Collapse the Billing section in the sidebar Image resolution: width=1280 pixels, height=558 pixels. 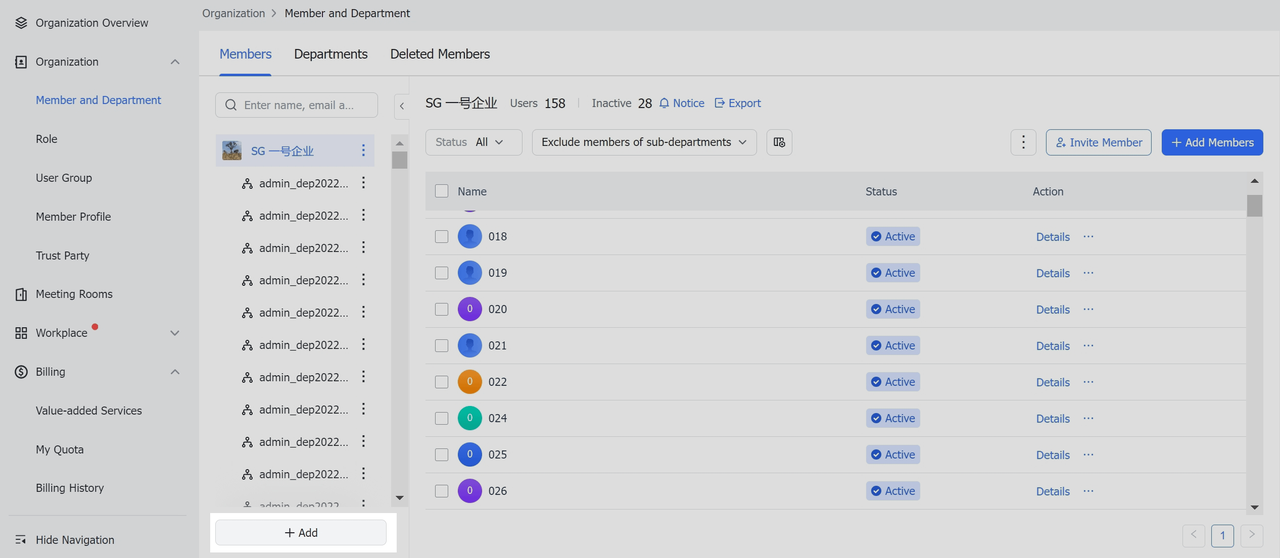pos(175,372)
